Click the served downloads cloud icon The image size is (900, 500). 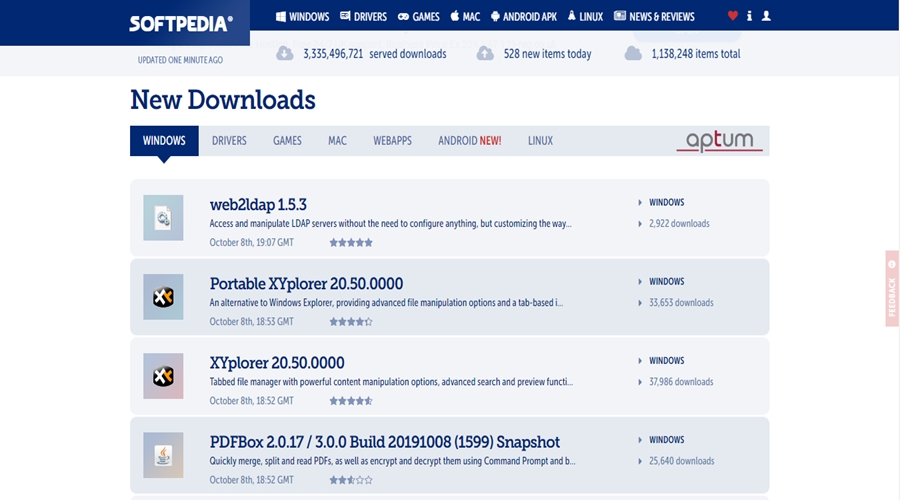285,53
